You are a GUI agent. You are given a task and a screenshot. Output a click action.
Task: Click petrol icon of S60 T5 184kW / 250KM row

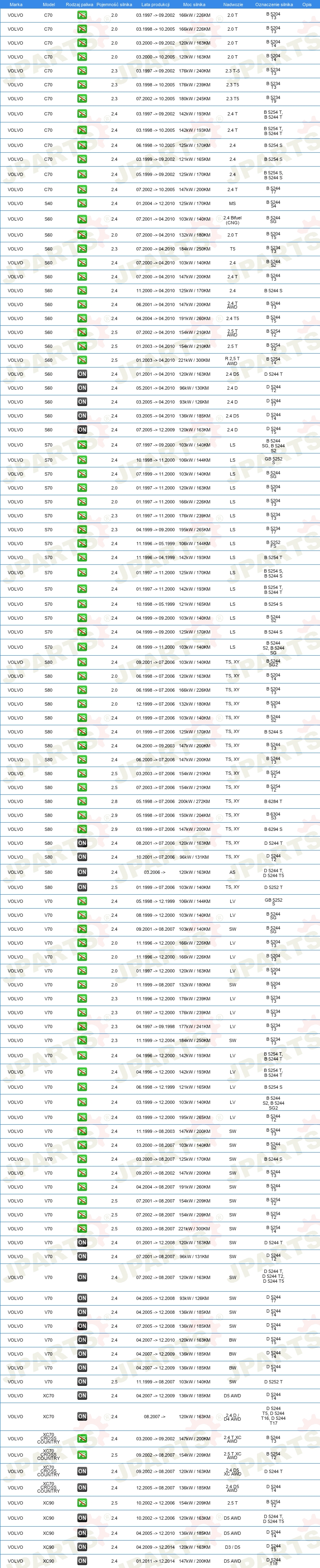(82, 249)
